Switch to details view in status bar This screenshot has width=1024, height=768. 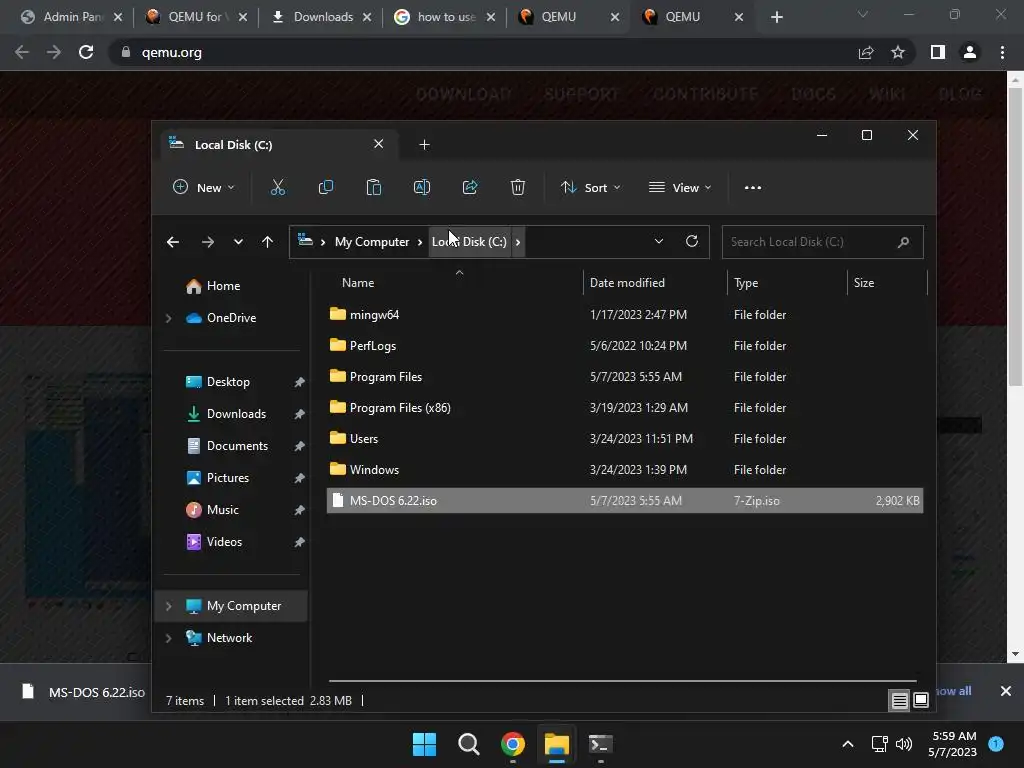899,701
